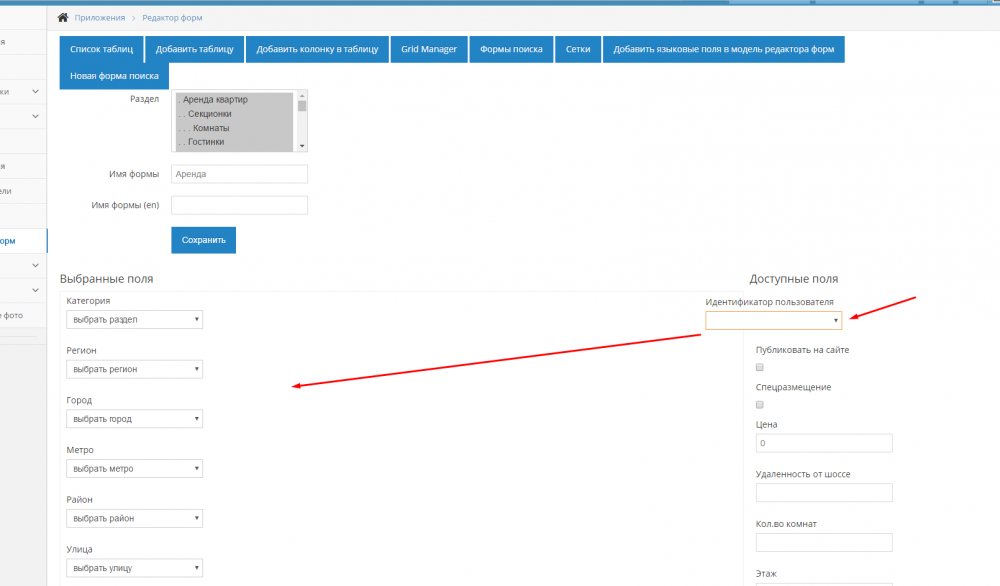1000x586 pixels.
Task: Open the Улица выбрать улицу dropdown
Action: click(x=135, y=568)
